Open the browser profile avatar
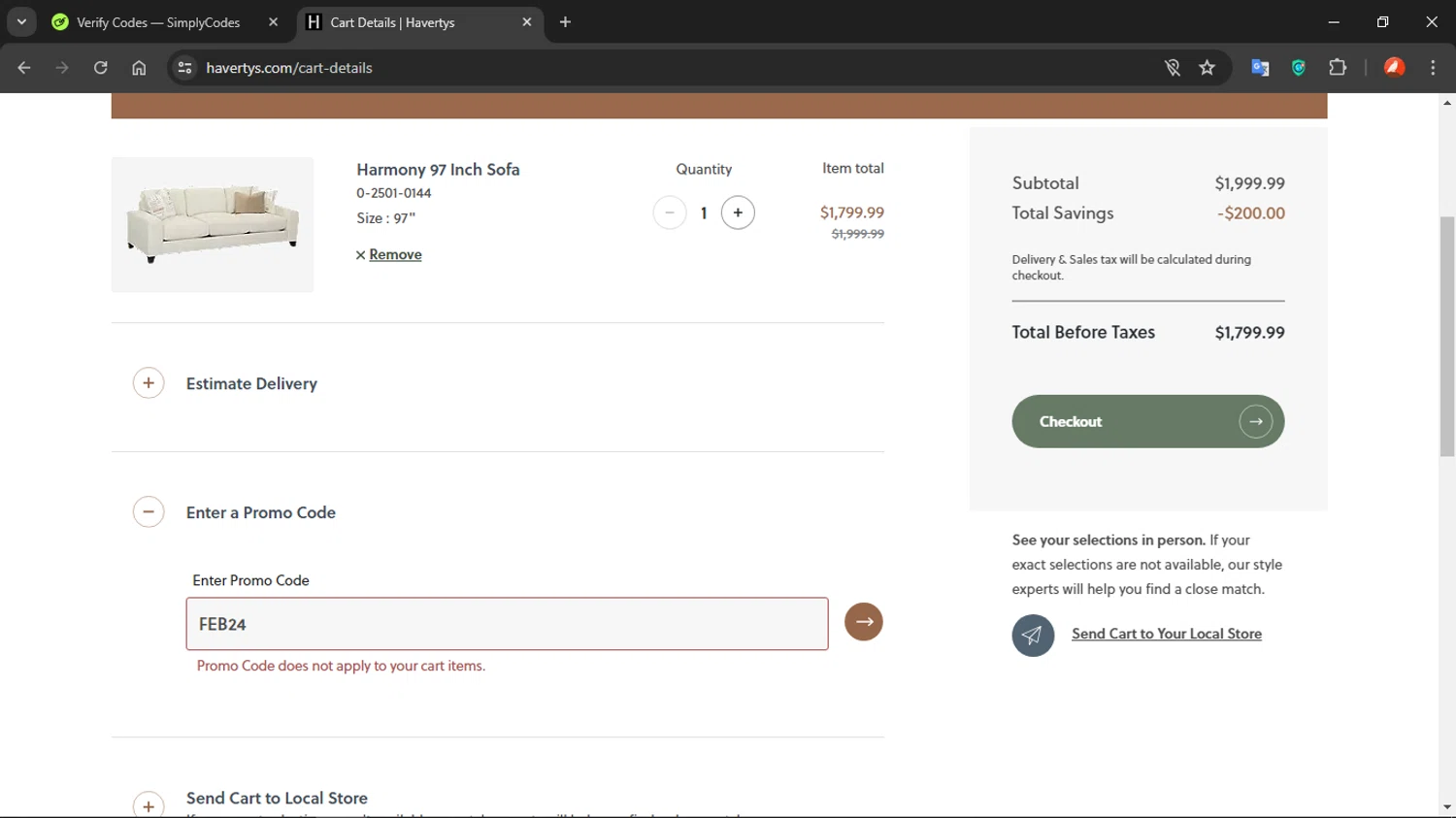The width and height of the screenshot is (1456, 818). click(1395, 68)
